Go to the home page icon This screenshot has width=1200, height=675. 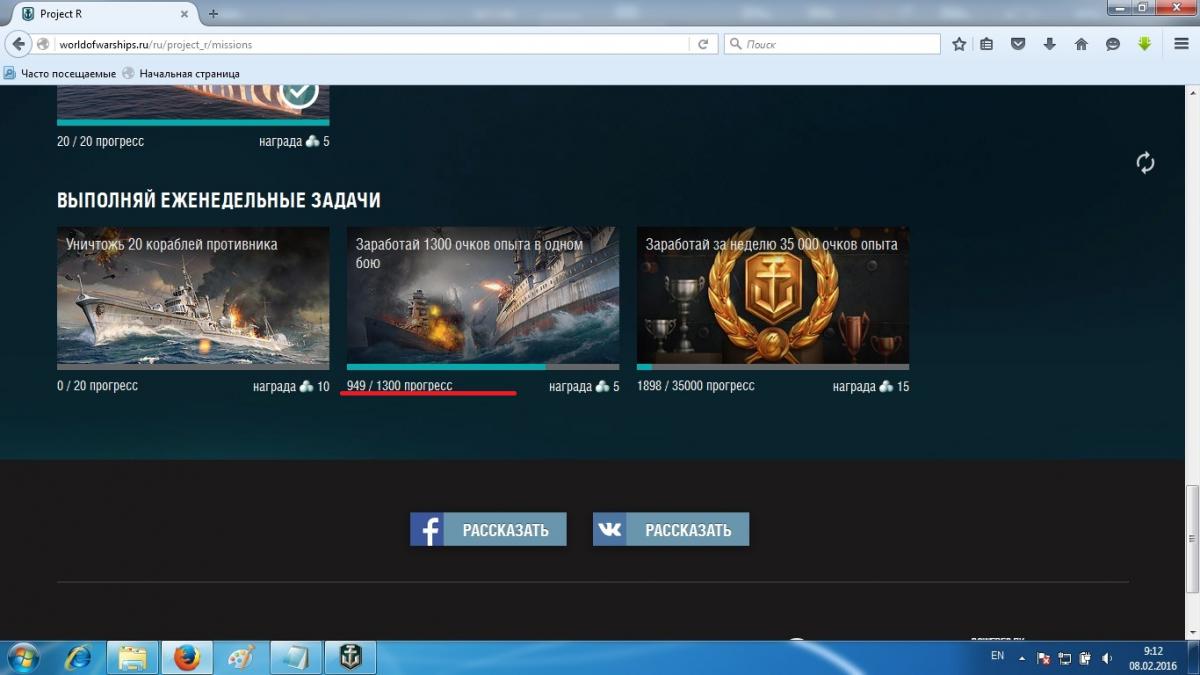tap(1081, 44)
